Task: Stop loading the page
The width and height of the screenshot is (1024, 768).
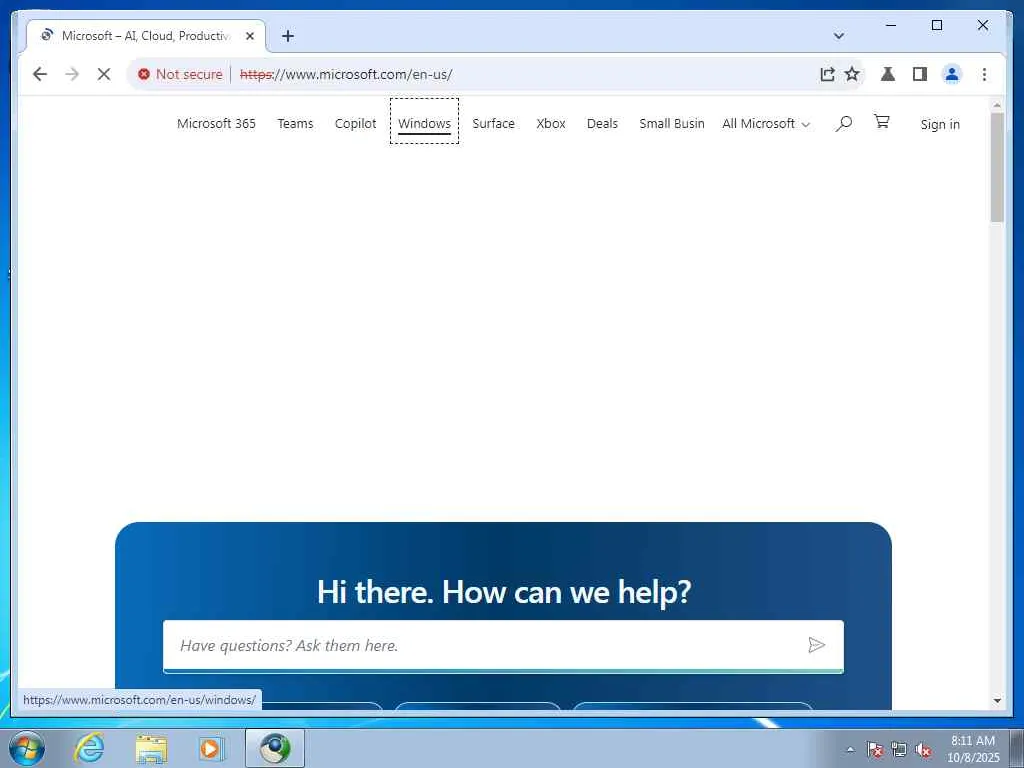Action: [104, 74]
